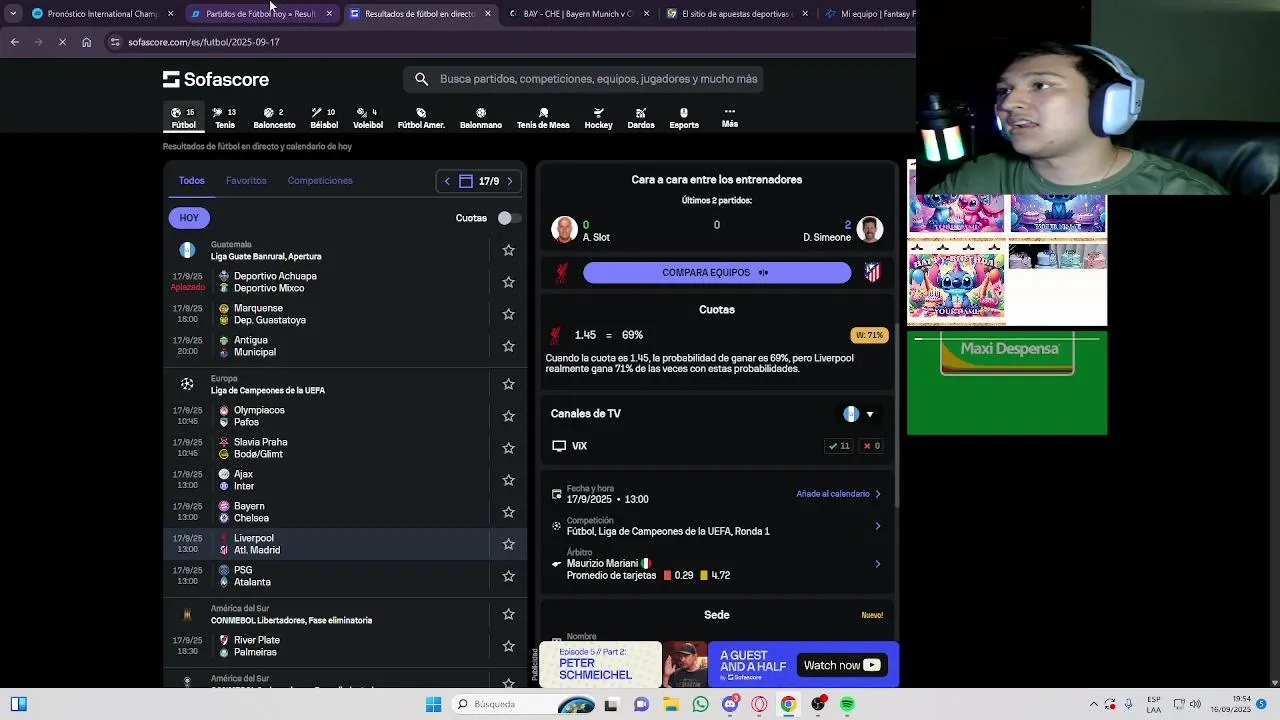This screenshot has height=720, width=1280.
Task: Favorite the Ajax vs Inter match
Action: [508, 480]
